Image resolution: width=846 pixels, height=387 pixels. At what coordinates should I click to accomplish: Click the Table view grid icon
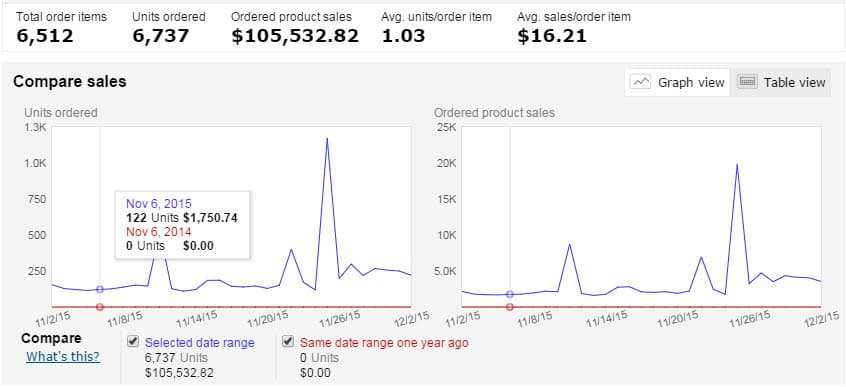pos(747,82)
